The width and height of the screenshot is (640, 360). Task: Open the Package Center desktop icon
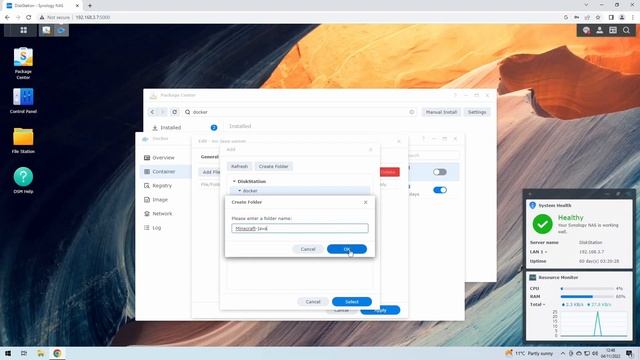(23, 62)
